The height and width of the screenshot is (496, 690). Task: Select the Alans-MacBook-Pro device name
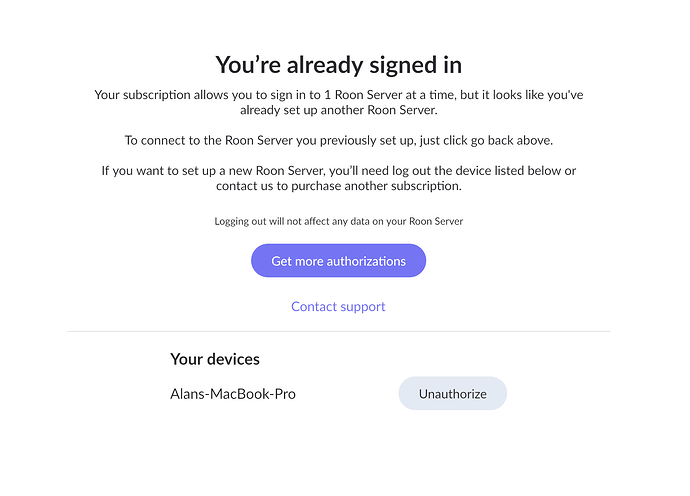233,394
